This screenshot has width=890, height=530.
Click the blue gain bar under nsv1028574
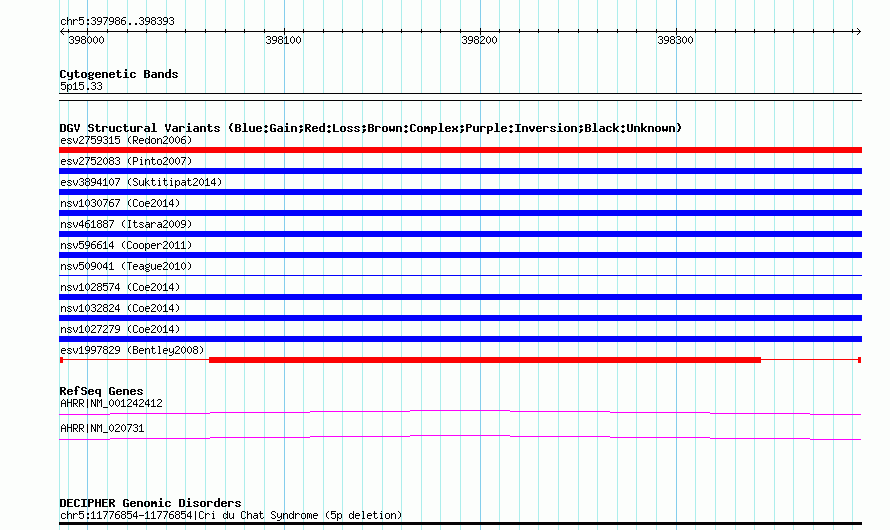460,297
